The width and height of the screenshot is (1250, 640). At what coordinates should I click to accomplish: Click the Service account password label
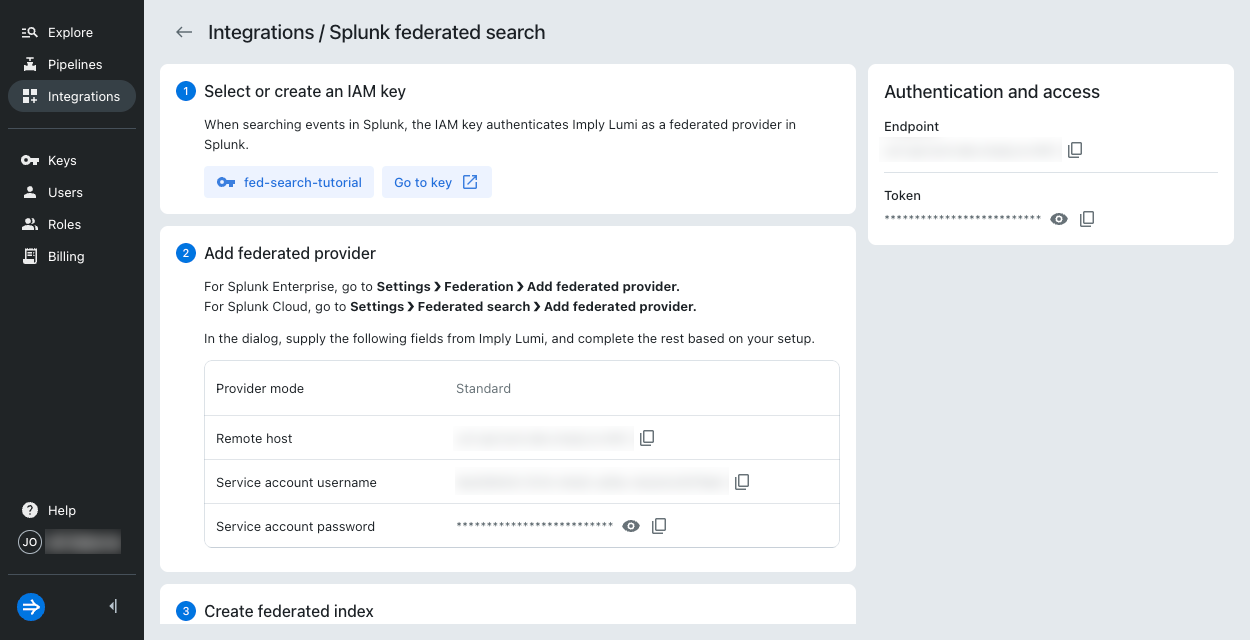pyautogui.click(x=295, y=526)
